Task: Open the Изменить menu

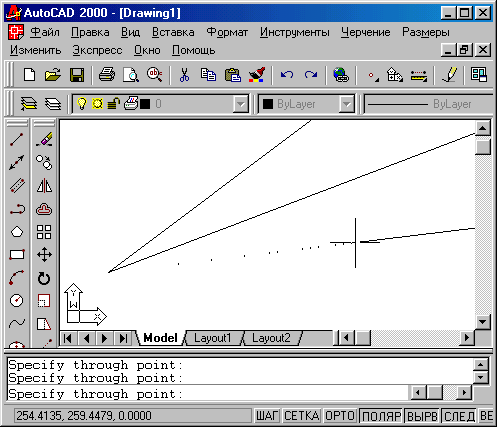Action: tap(35, 50)
